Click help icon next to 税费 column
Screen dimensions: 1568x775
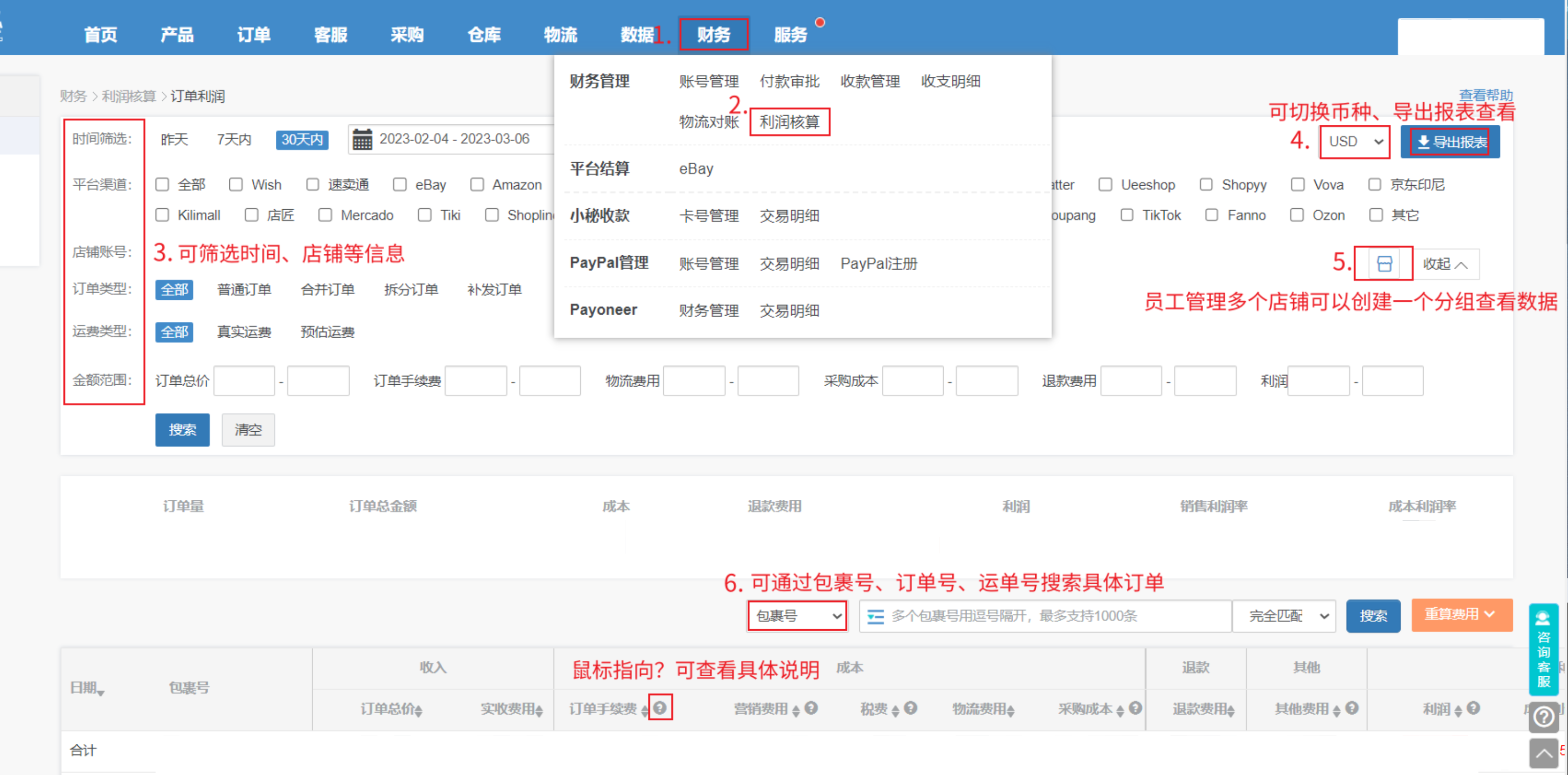point(910,707)
